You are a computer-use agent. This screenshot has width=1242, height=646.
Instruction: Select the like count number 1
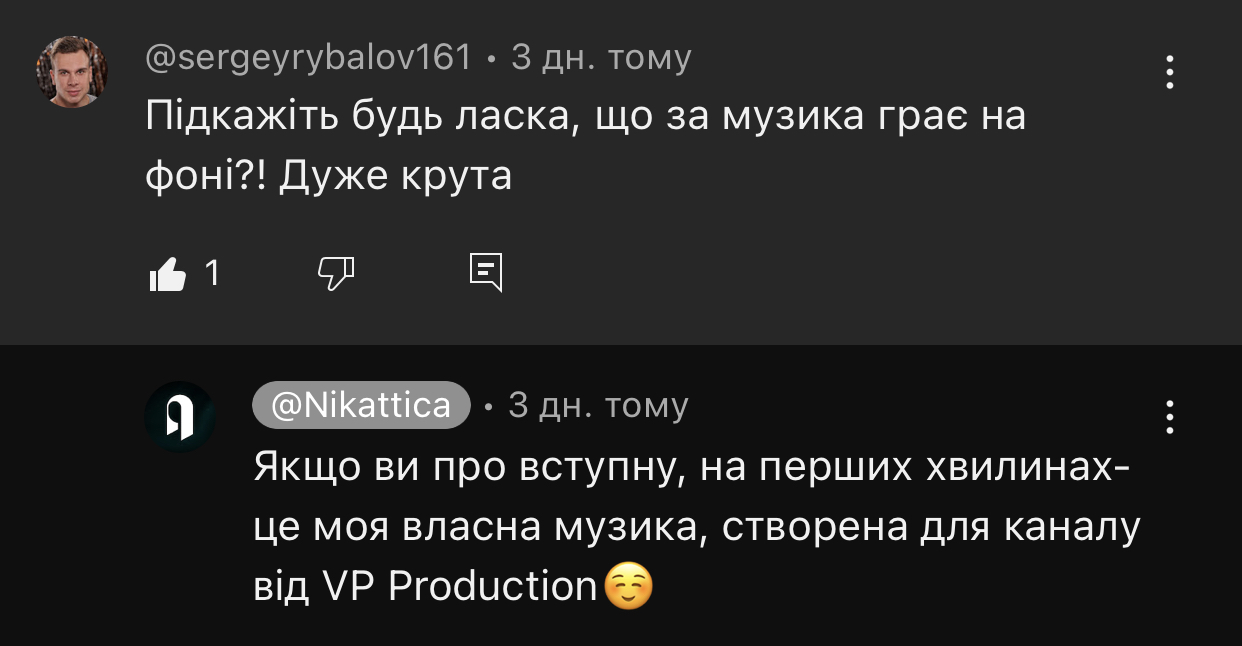coord(211,273)
